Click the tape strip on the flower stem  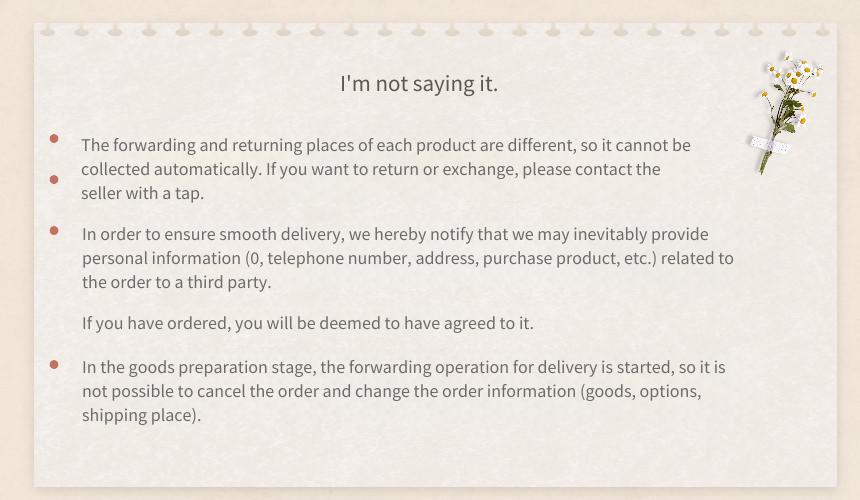click(x=771, y=146)
